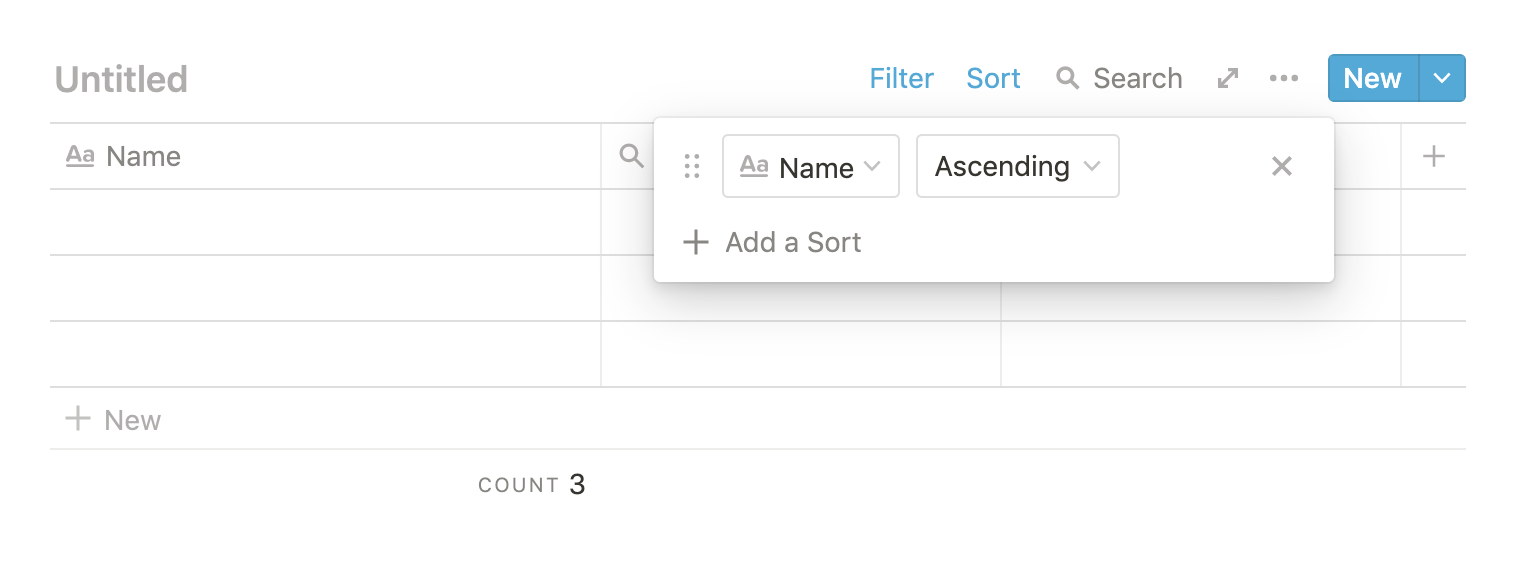1536x576 pixels.
Task: Click the plus icon beside Add a Sort
Action: [695, 242]
